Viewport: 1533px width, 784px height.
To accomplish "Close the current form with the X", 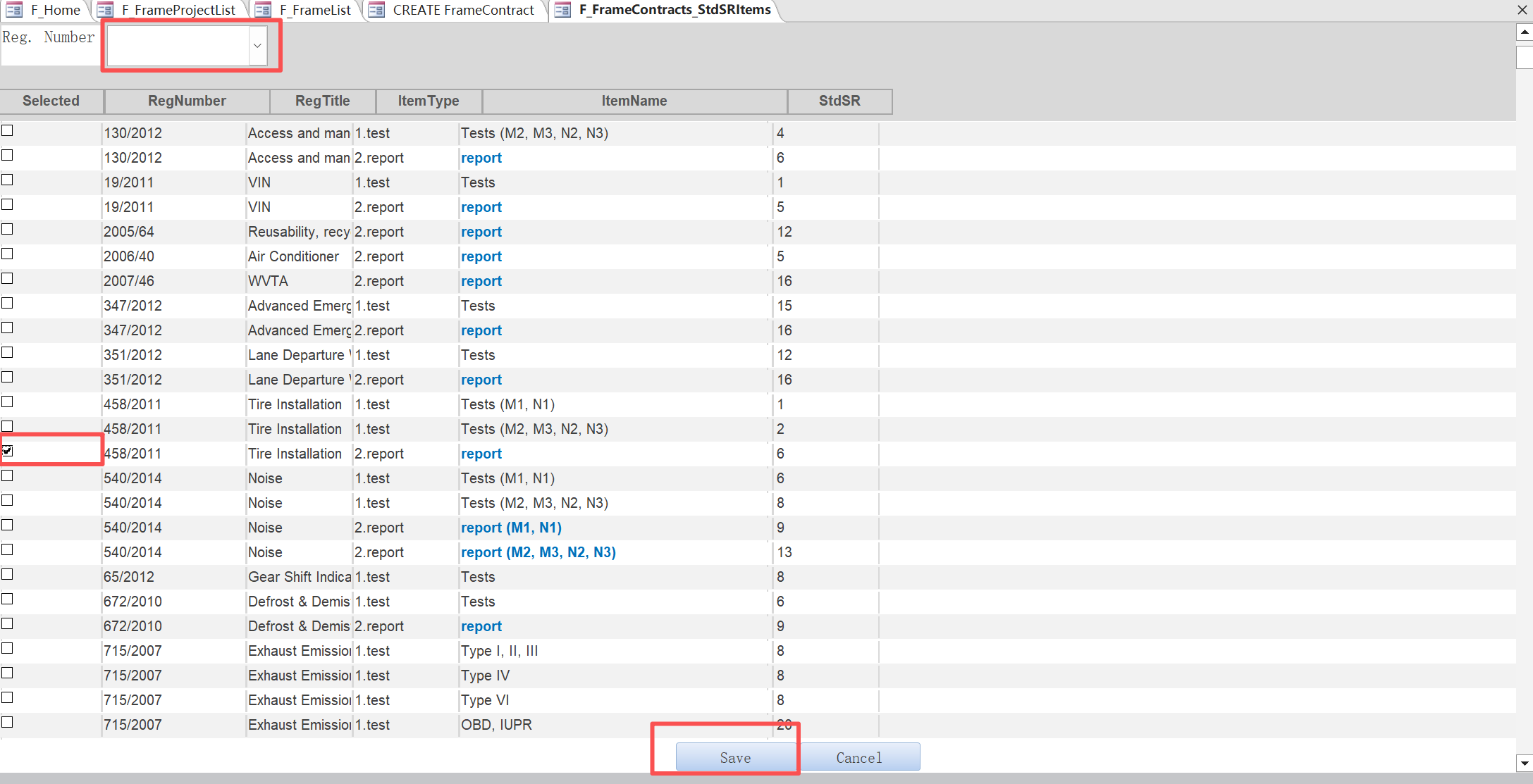I will click(1522, 10).
